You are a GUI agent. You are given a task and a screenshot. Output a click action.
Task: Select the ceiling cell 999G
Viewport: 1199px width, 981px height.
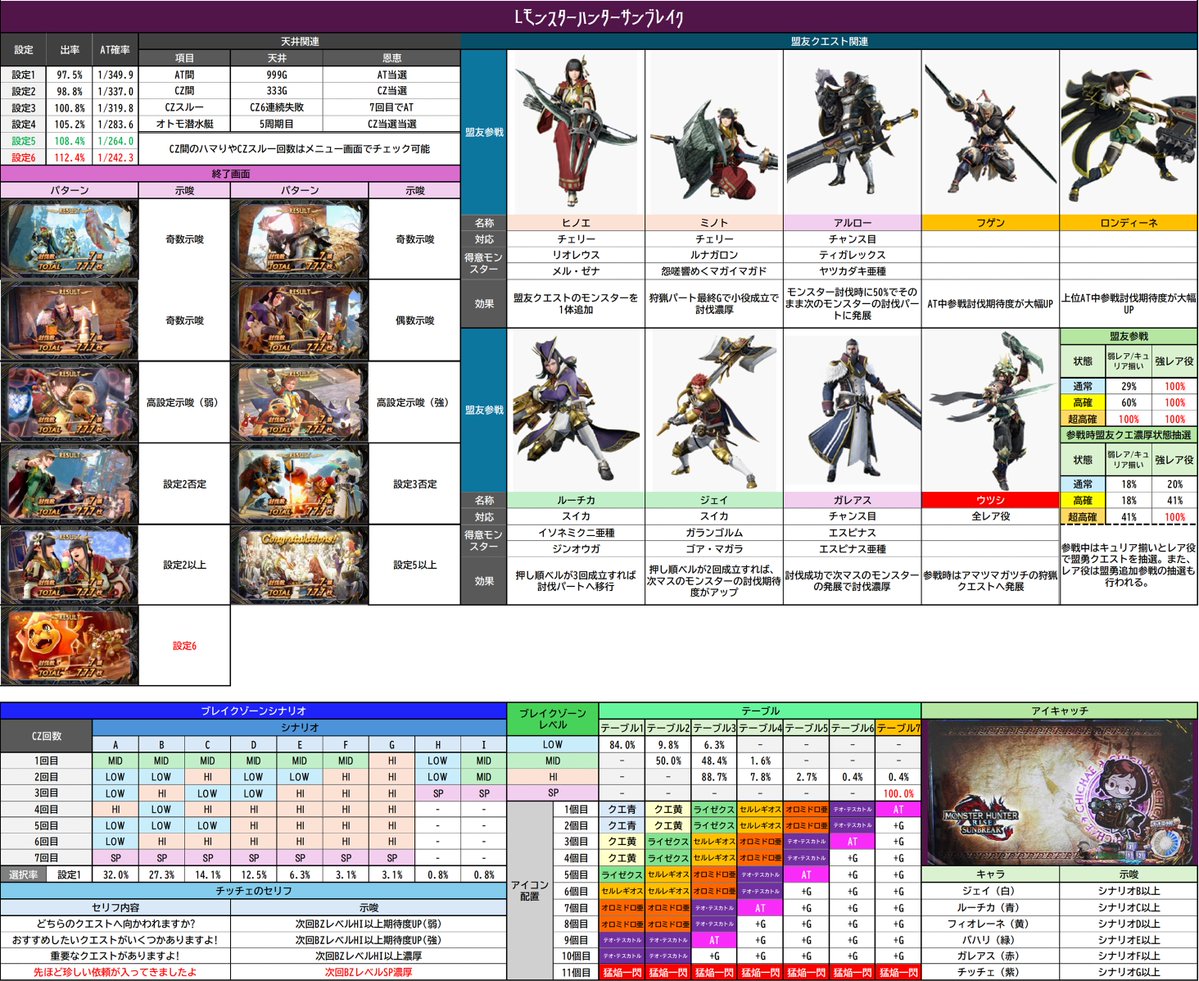(277, 75)
